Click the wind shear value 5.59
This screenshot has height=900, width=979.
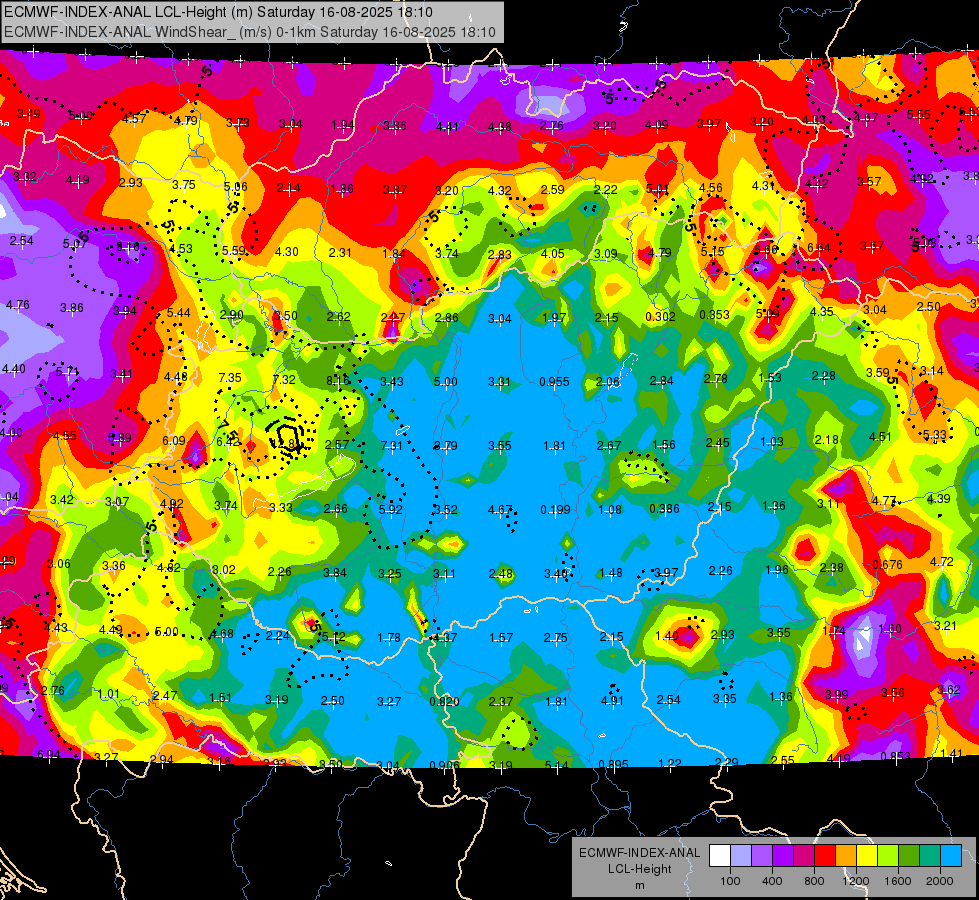tap(234, 250)
